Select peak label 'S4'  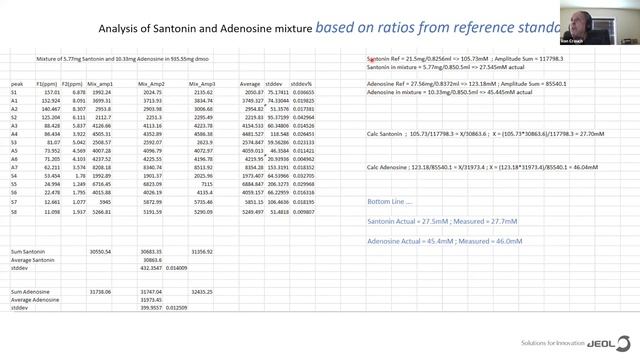(x=14, y=176)
